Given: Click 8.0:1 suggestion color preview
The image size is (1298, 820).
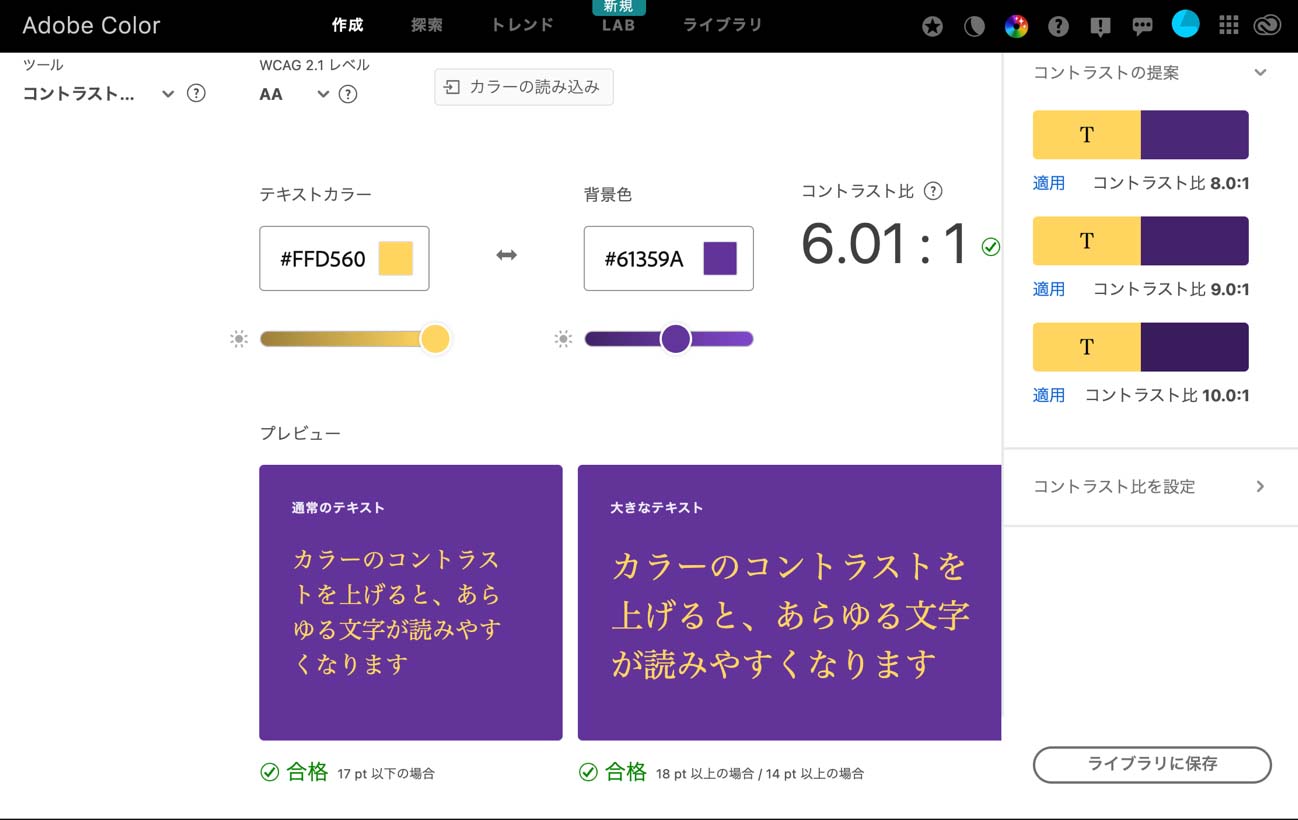Looking at the screenshot, I should coord(1141,135).
